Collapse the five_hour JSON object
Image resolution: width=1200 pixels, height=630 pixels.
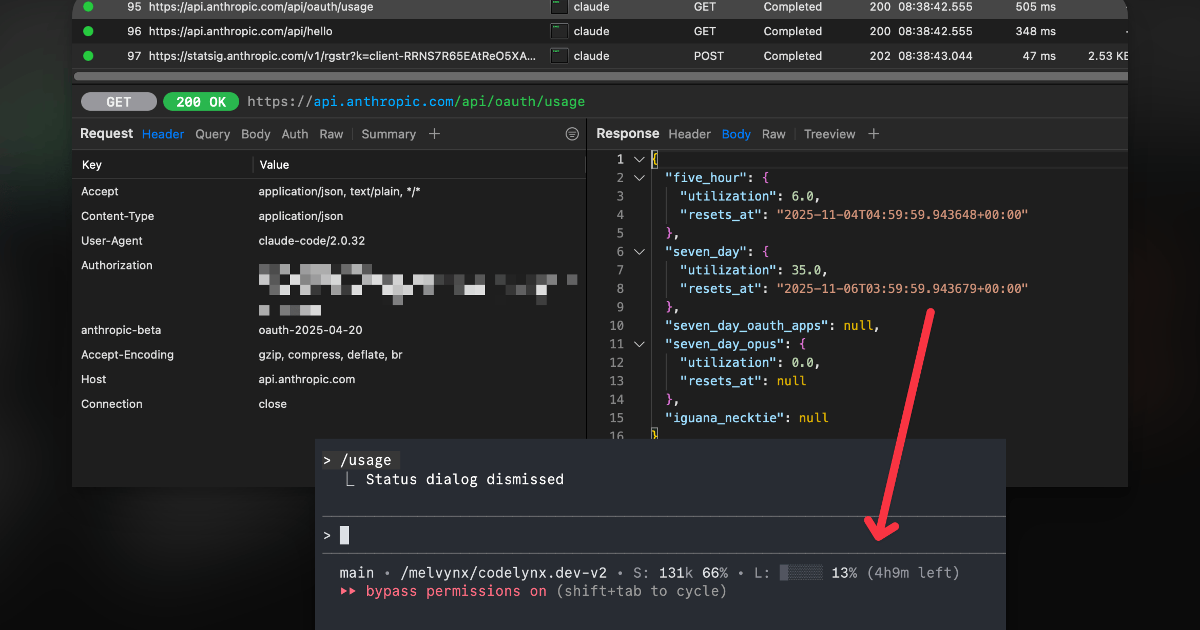click(640, 177)
